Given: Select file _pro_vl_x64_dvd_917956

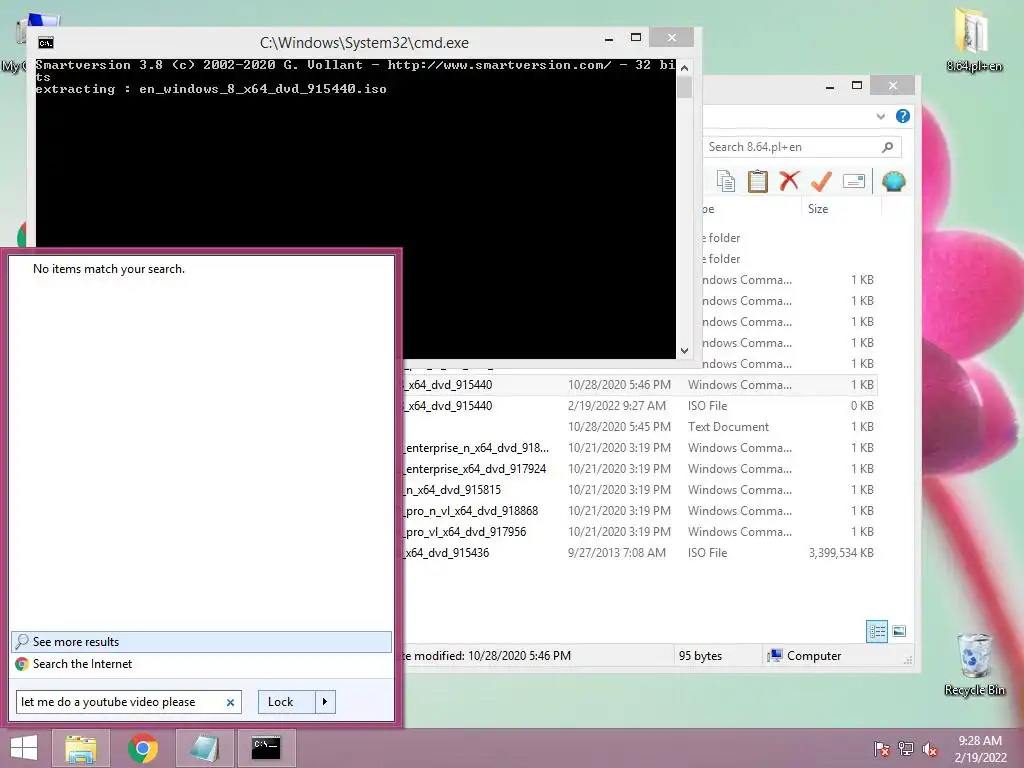Looking at the screenshot, I should point(640,532).
